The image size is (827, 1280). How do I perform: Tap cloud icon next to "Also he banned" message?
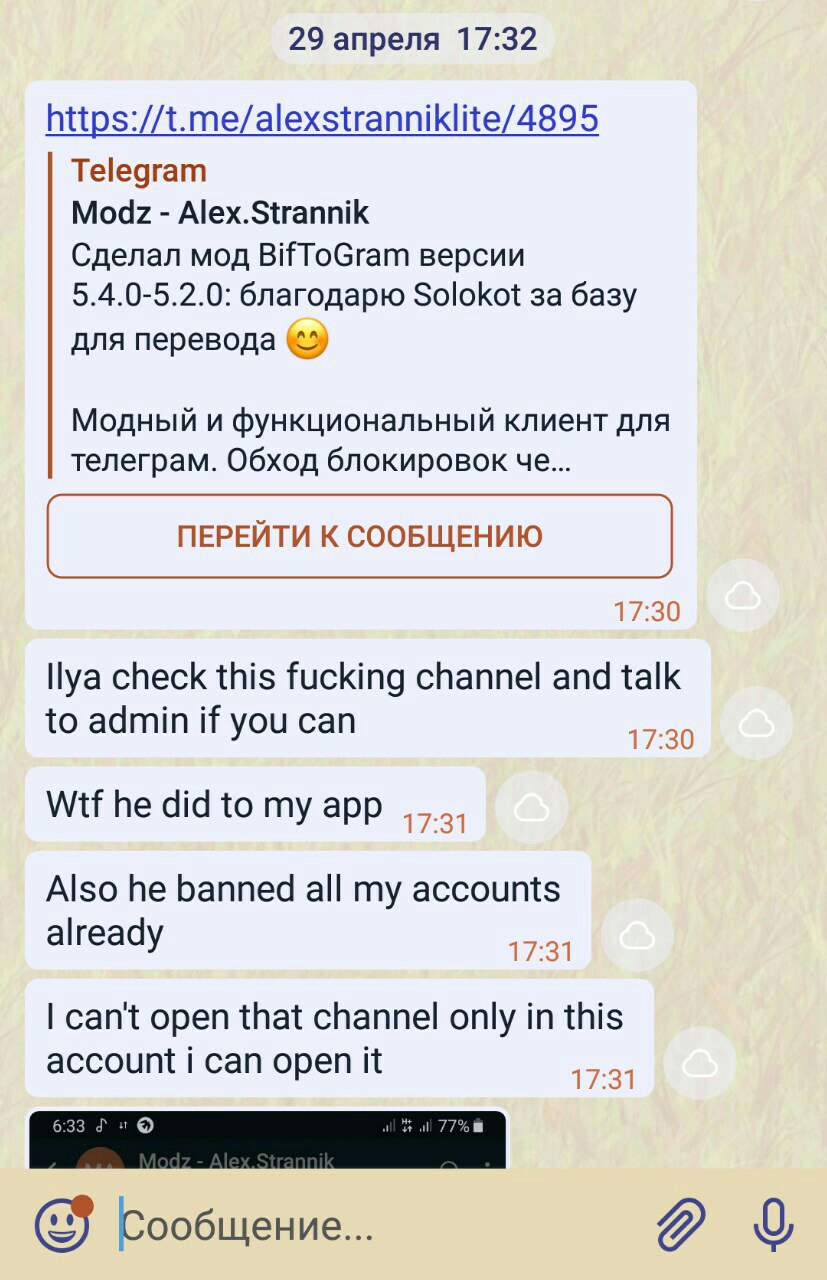point(637,934)
